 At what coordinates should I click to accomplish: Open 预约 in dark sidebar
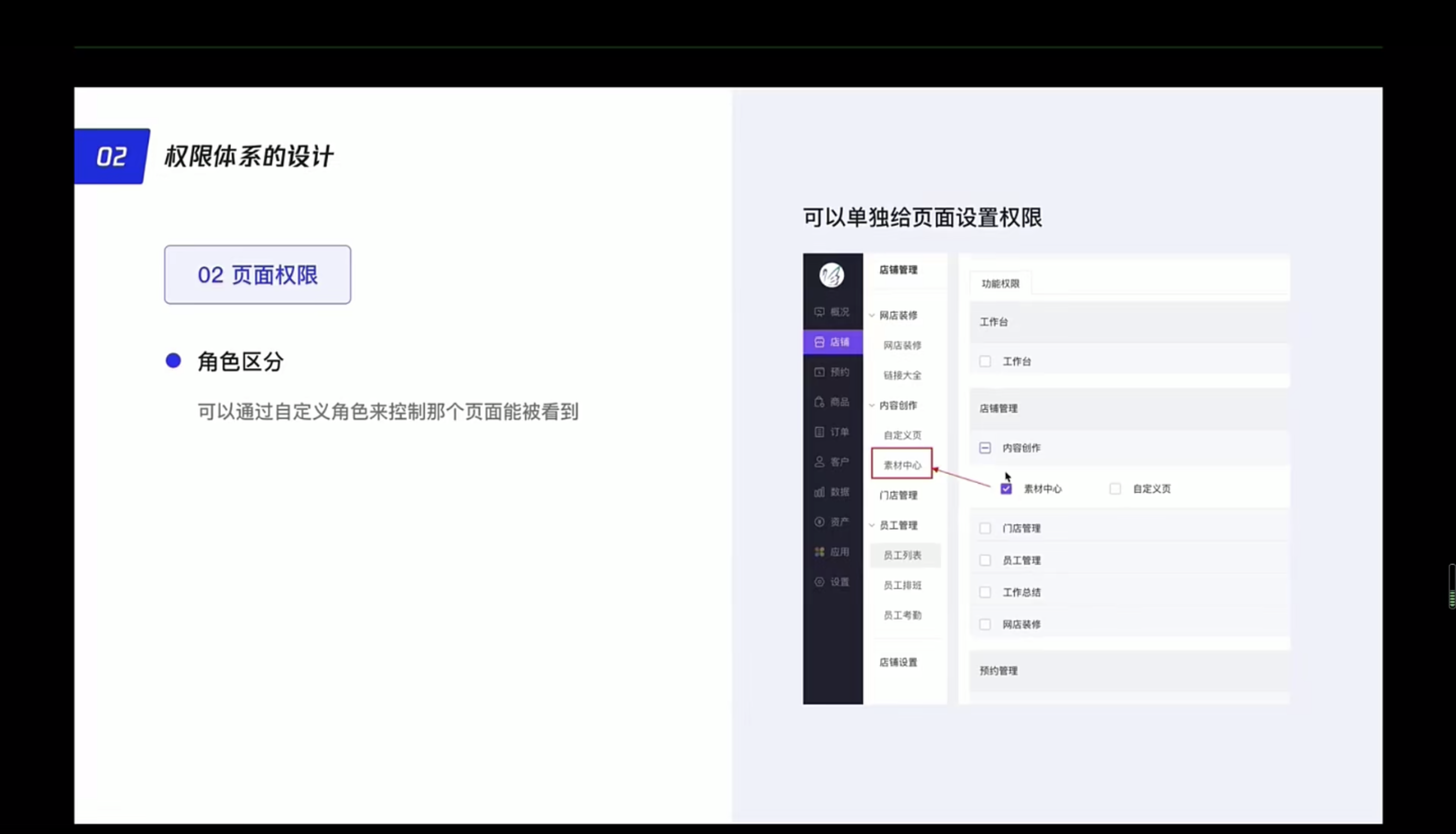(832, 372)
